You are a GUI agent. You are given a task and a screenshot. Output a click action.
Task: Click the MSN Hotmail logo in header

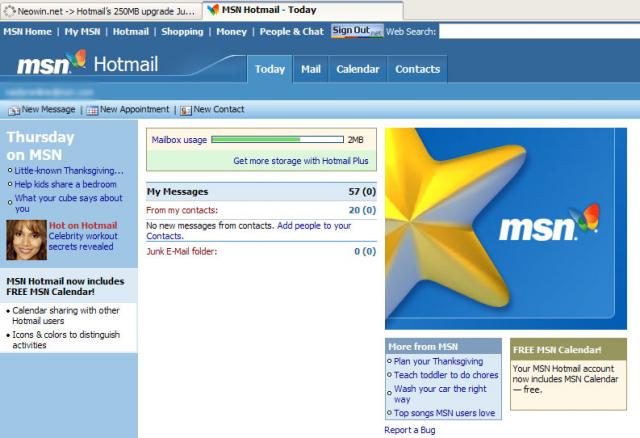click(x=87, y=63)
